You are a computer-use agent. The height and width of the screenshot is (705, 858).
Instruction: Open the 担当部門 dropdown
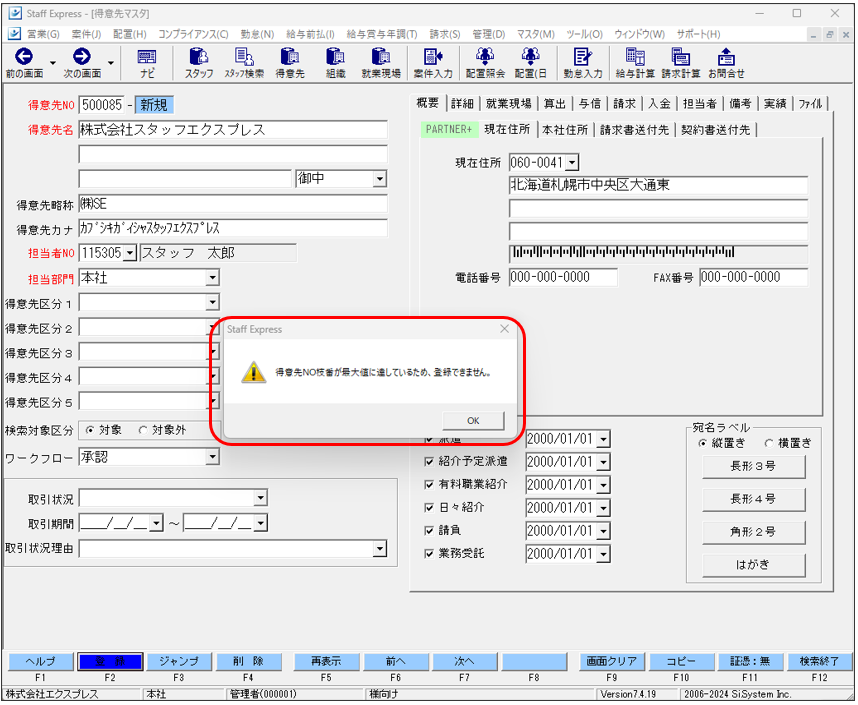click(212, 278)
